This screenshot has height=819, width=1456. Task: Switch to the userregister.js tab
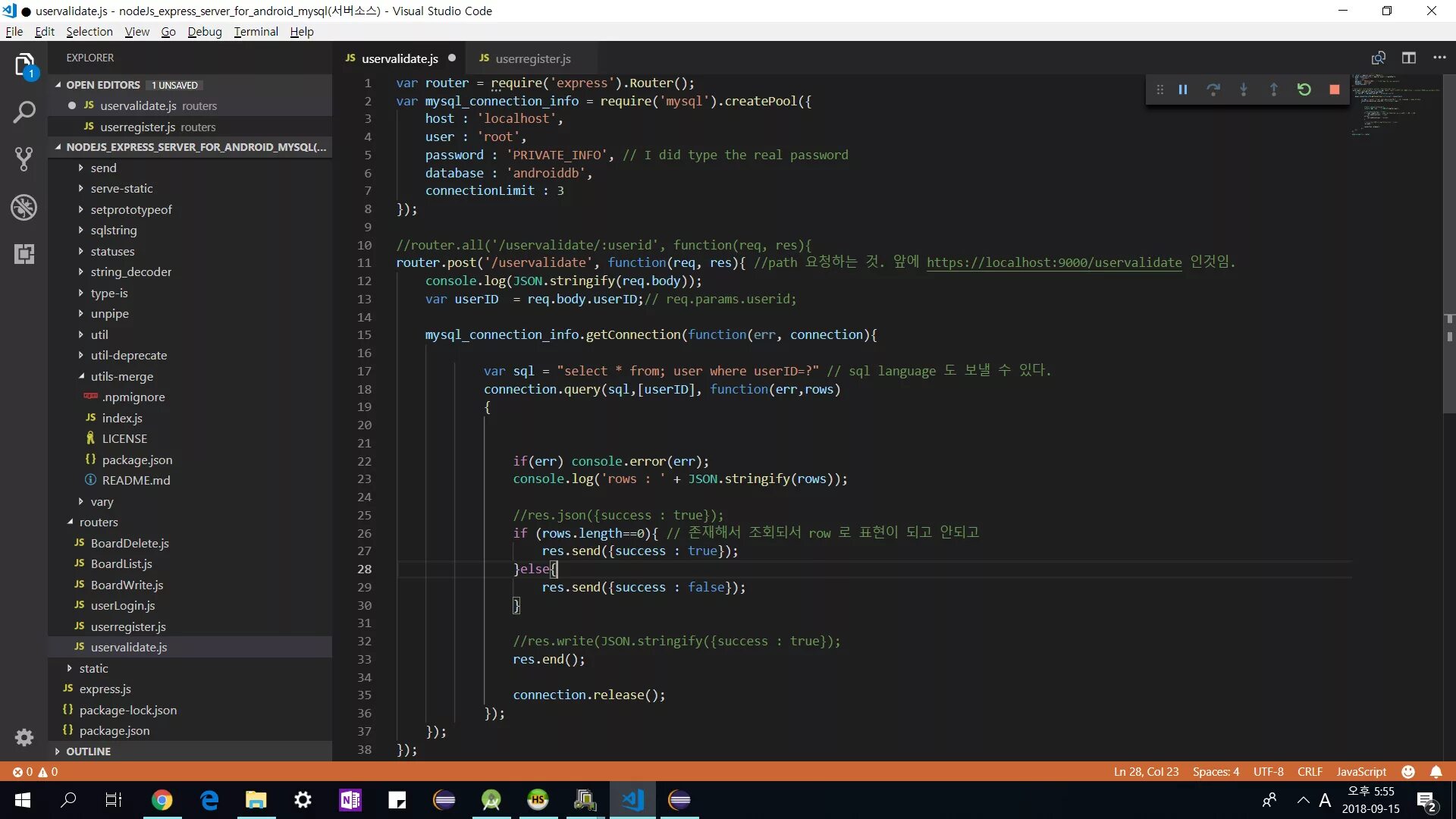click(x=532, y=58)
